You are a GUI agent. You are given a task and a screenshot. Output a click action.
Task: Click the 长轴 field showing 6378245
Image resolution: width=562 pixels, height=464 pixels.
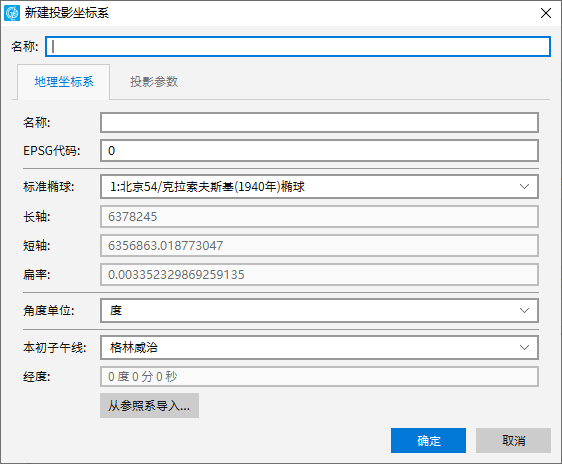(x=319, y=216)
